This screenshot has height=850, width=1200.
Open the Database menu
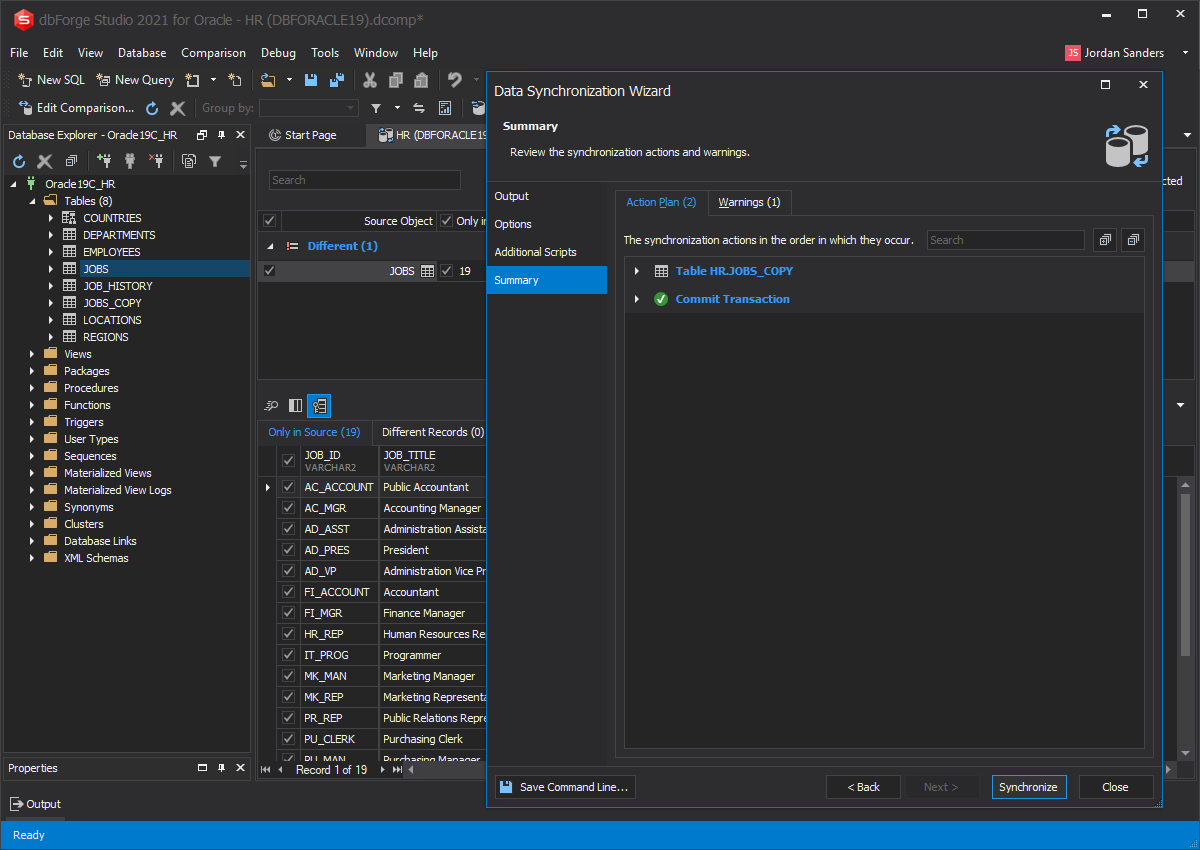(x=141, y=52)
